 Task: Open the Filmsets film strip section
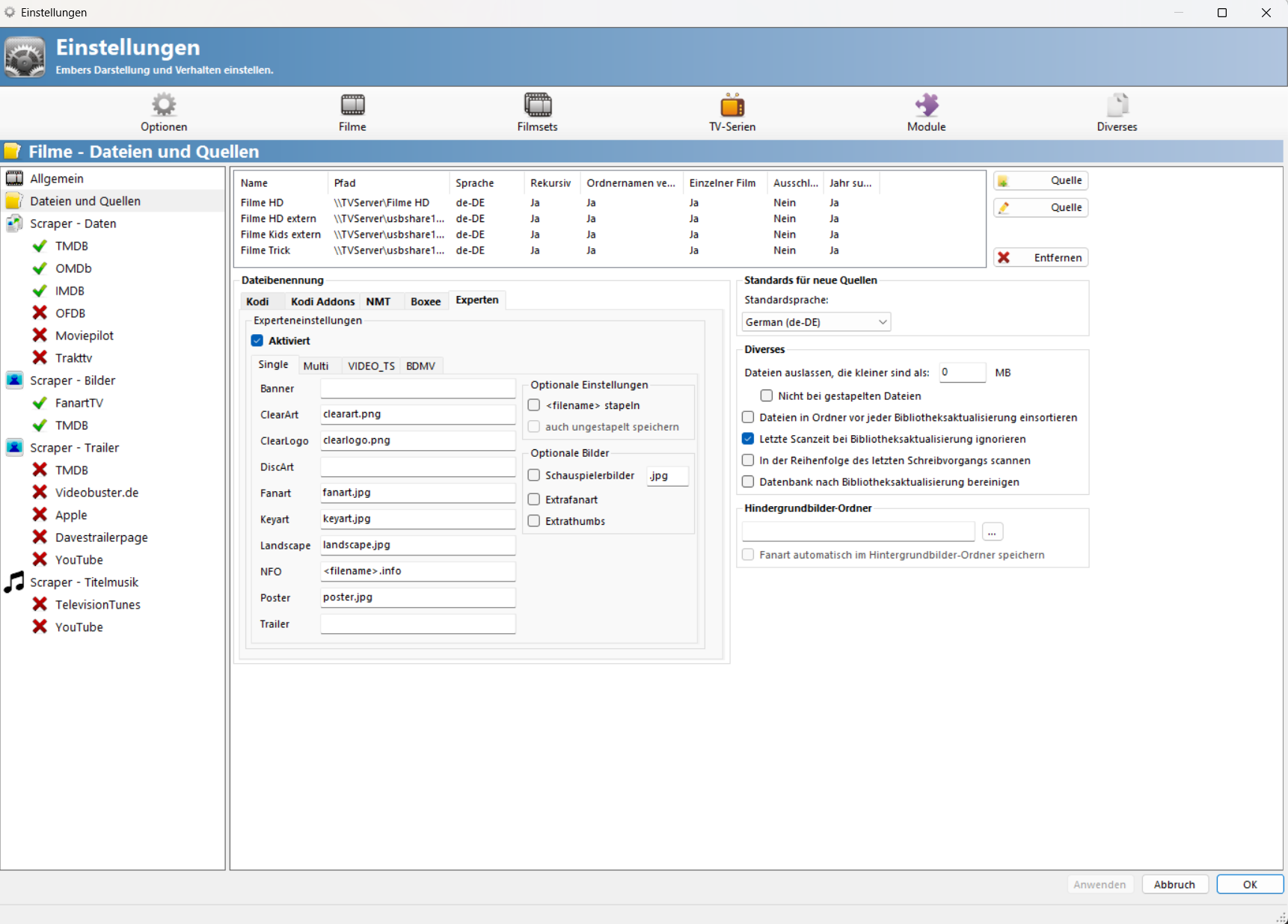point(537,112)
